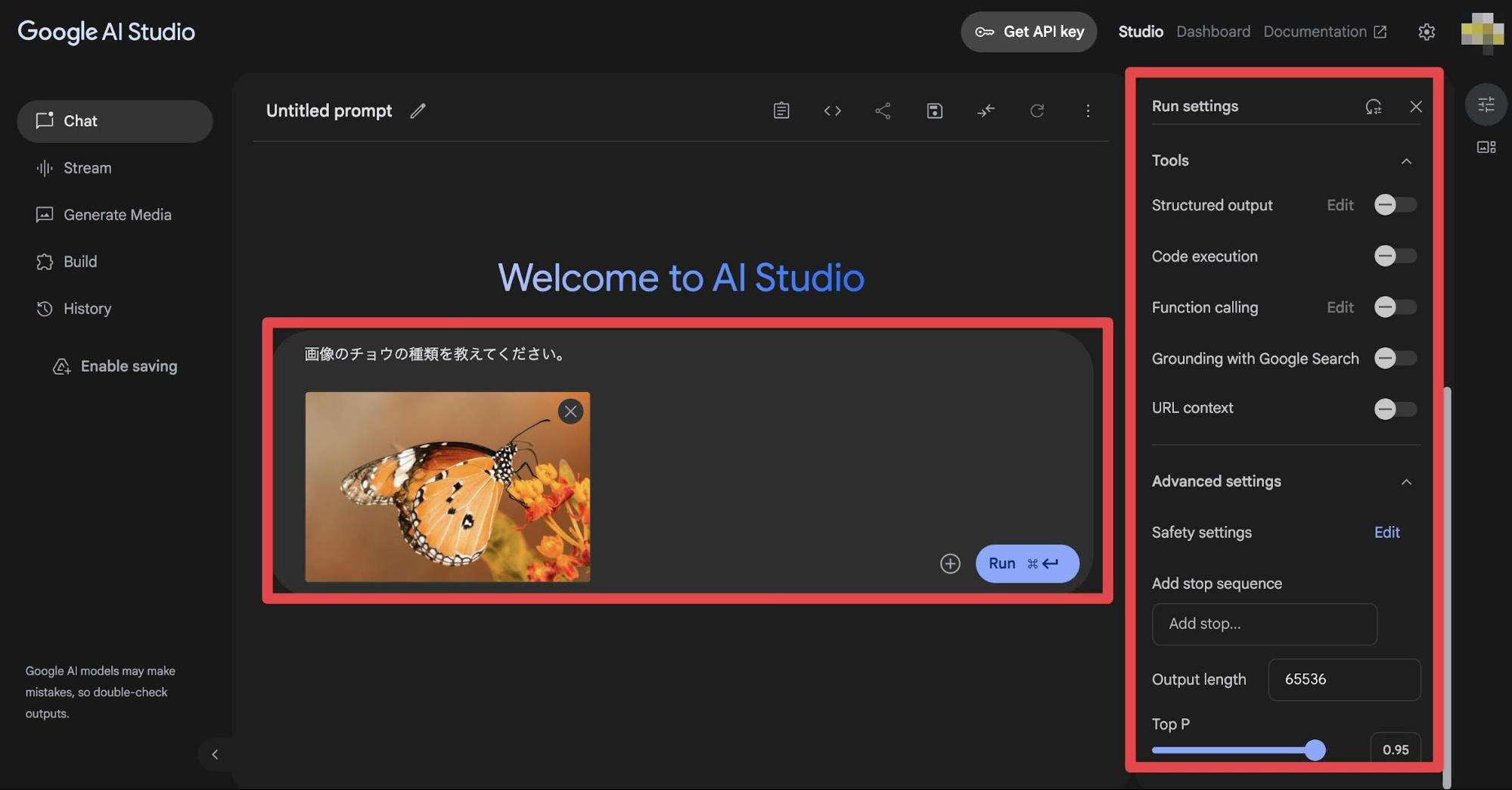Close the Run settings panel
Viewport: 1512px width, 790px height.
pos(1416,107)
